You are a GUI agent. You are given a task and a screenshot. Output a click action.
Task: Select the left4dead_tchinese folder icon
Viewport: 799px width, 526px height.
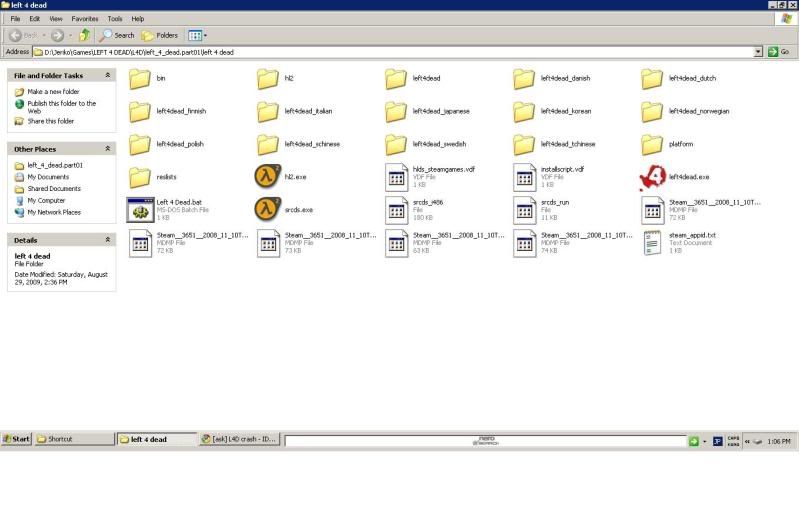(x=524, y=145)
